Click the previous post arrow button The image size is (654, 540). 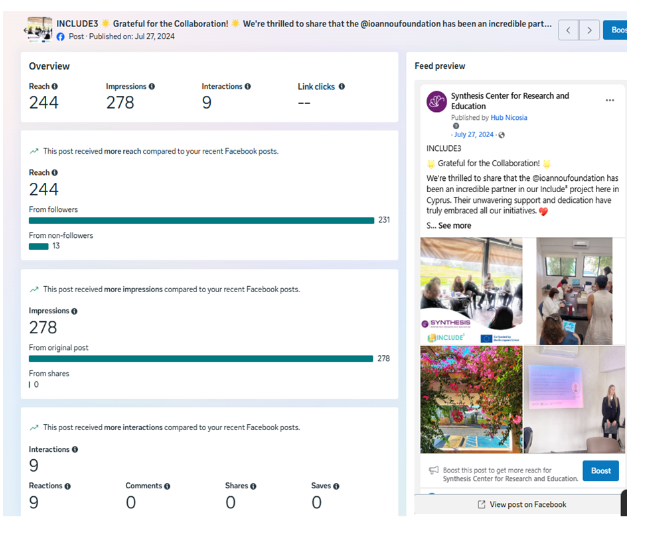(x=568, y=30)
